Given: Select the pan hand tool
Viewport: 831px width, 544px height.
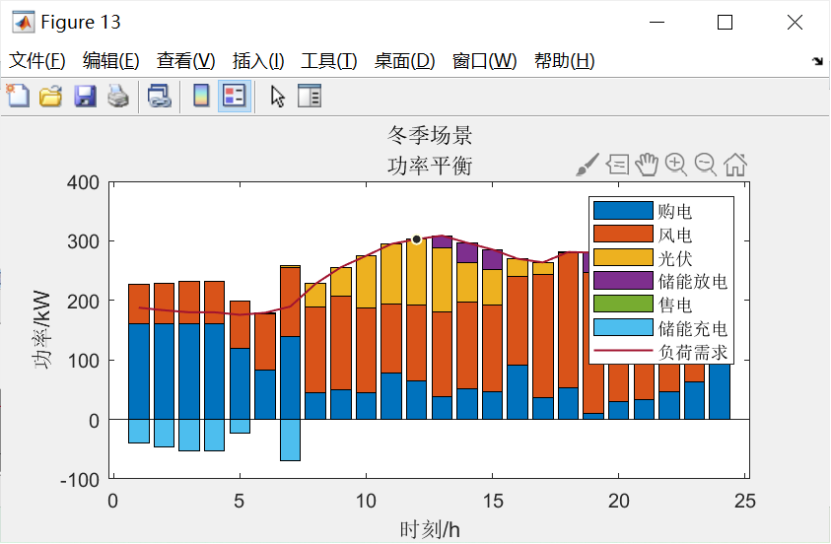Looking at the screenshot, I should pos(647,164).
